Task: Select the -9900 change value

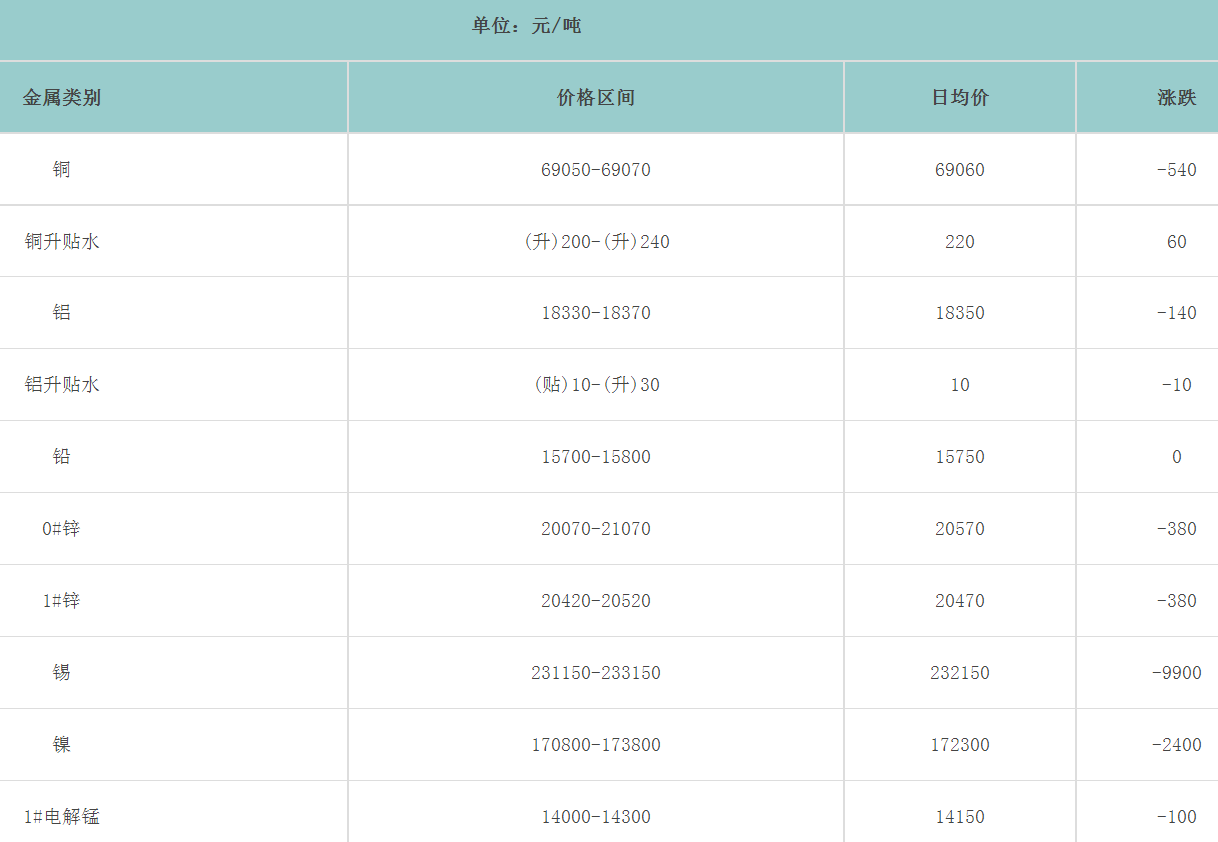Action: [1176, 673]
